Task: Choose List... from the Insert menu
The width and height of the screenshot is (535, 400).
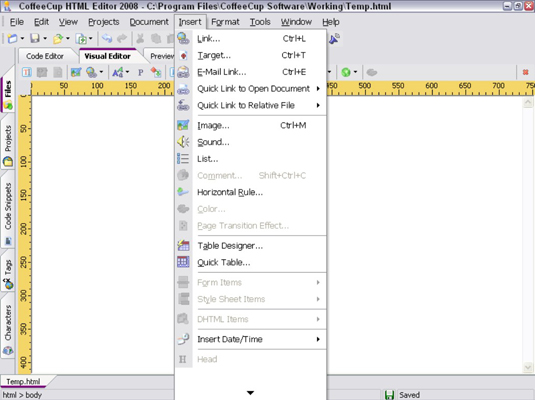Action: (x=251, y=159)
